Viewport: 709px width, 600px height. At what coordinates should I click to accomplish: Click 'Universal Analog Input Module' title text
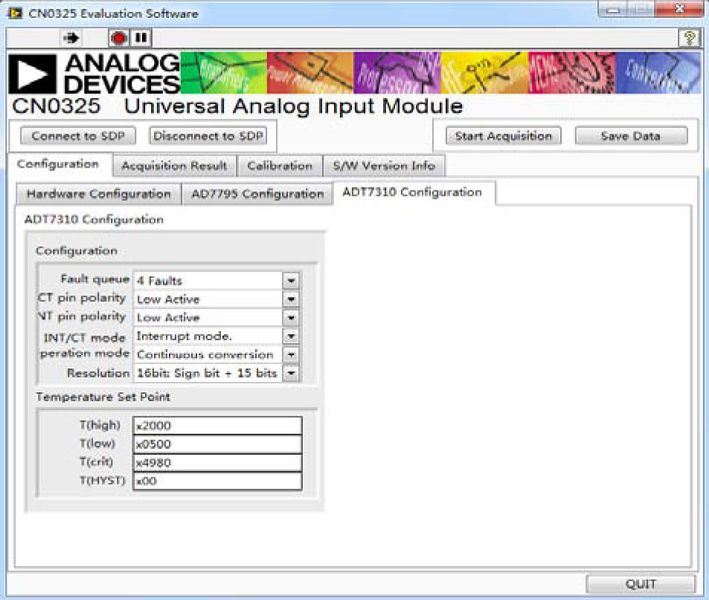293,106
